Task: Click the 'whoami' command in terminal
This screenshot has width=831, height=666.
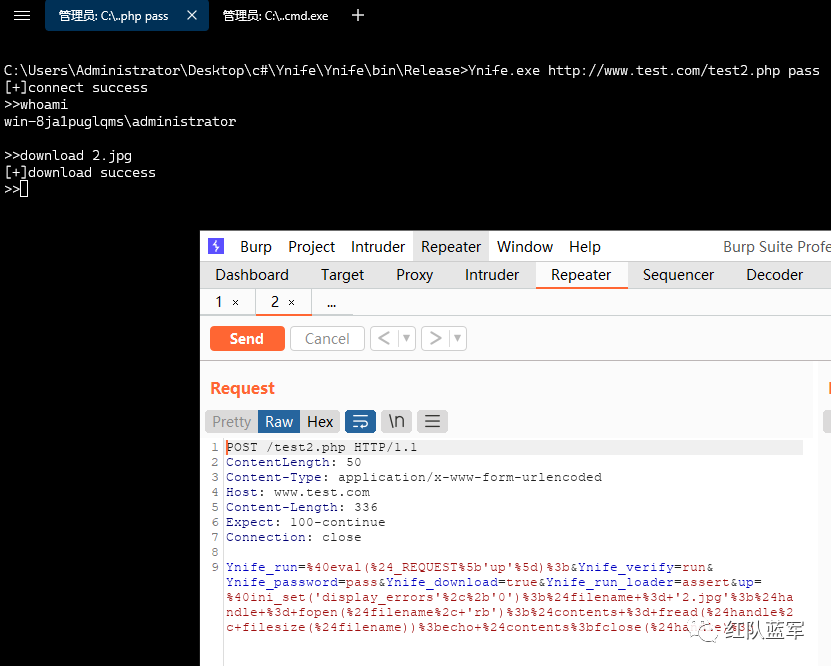Action: point(44,105)
